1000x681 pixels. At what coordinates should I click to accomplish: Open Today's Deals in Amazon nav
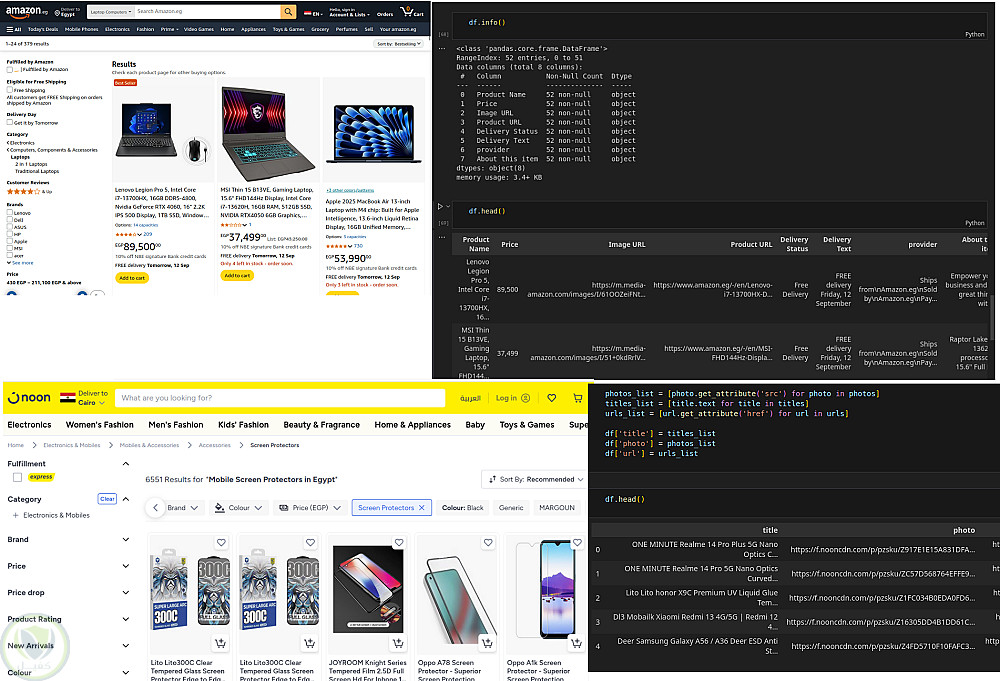(43, 29)
